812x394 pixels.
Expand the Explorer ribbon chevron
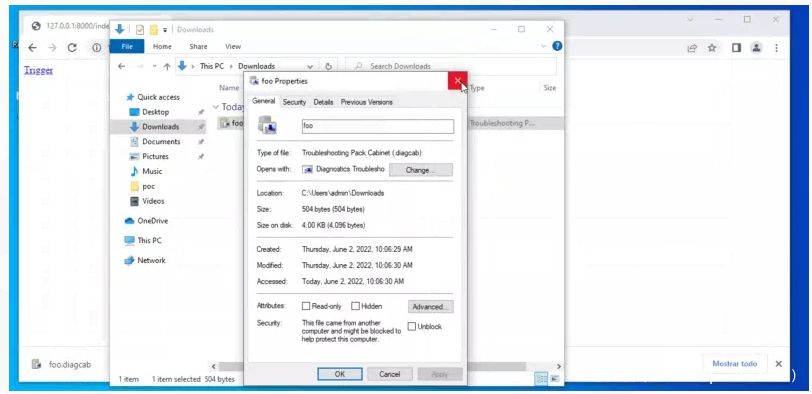[544, 46]
